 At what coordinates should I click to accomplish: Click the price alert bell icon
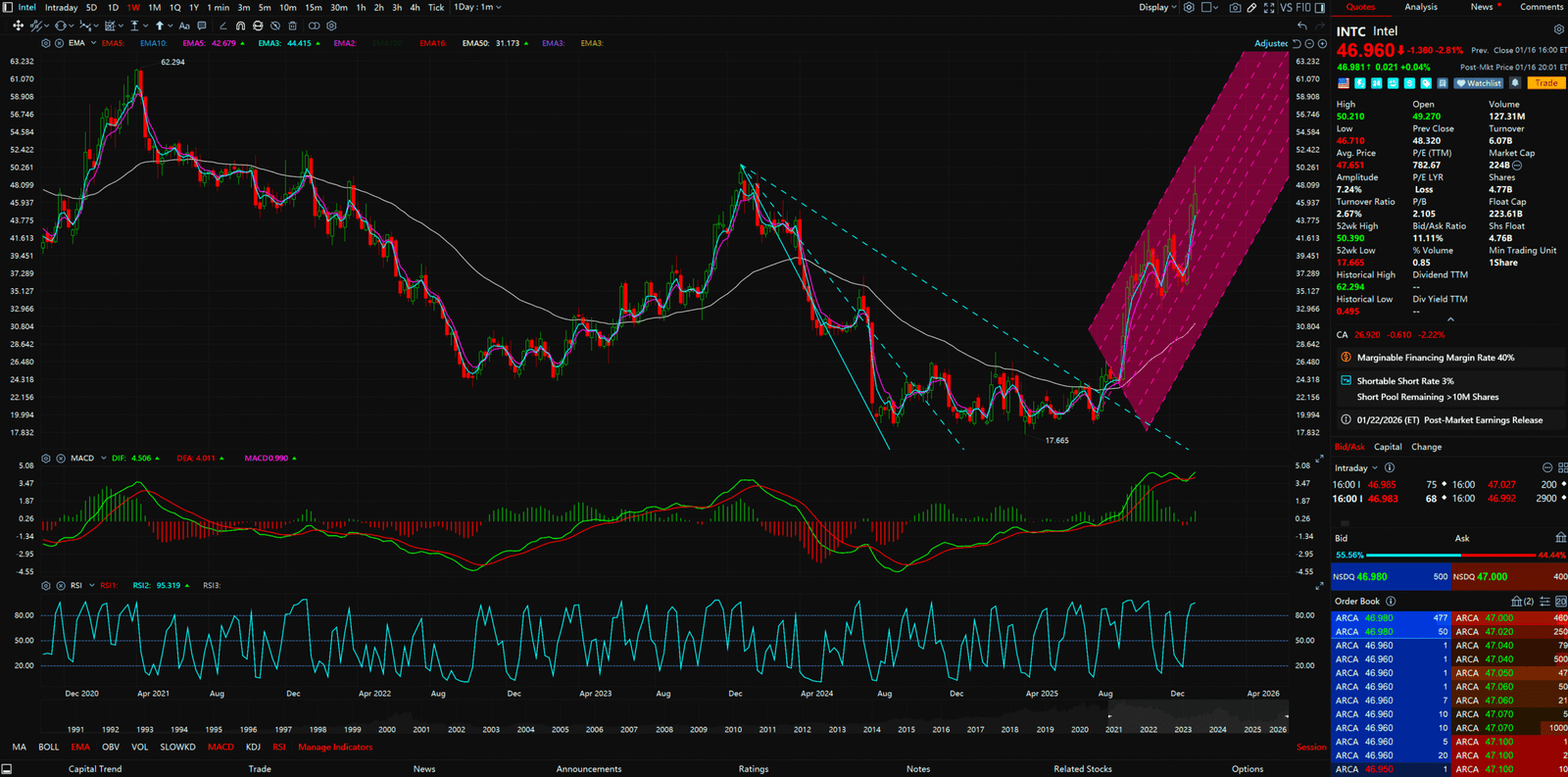pos(1515,83)
